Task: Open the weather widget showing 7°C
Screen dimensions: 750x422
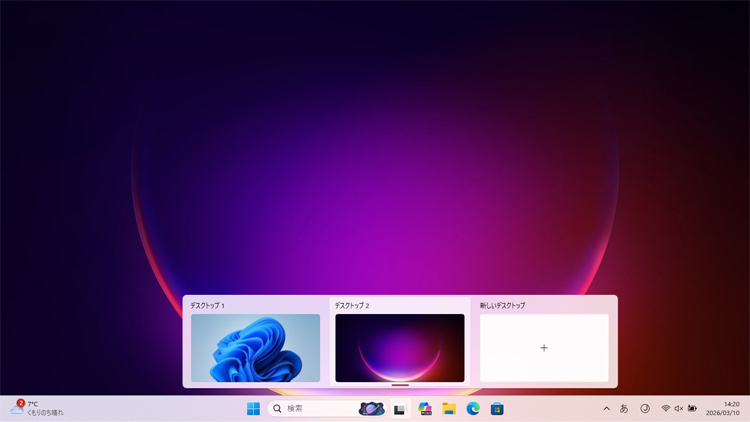Action: click(x=36, y=408)
